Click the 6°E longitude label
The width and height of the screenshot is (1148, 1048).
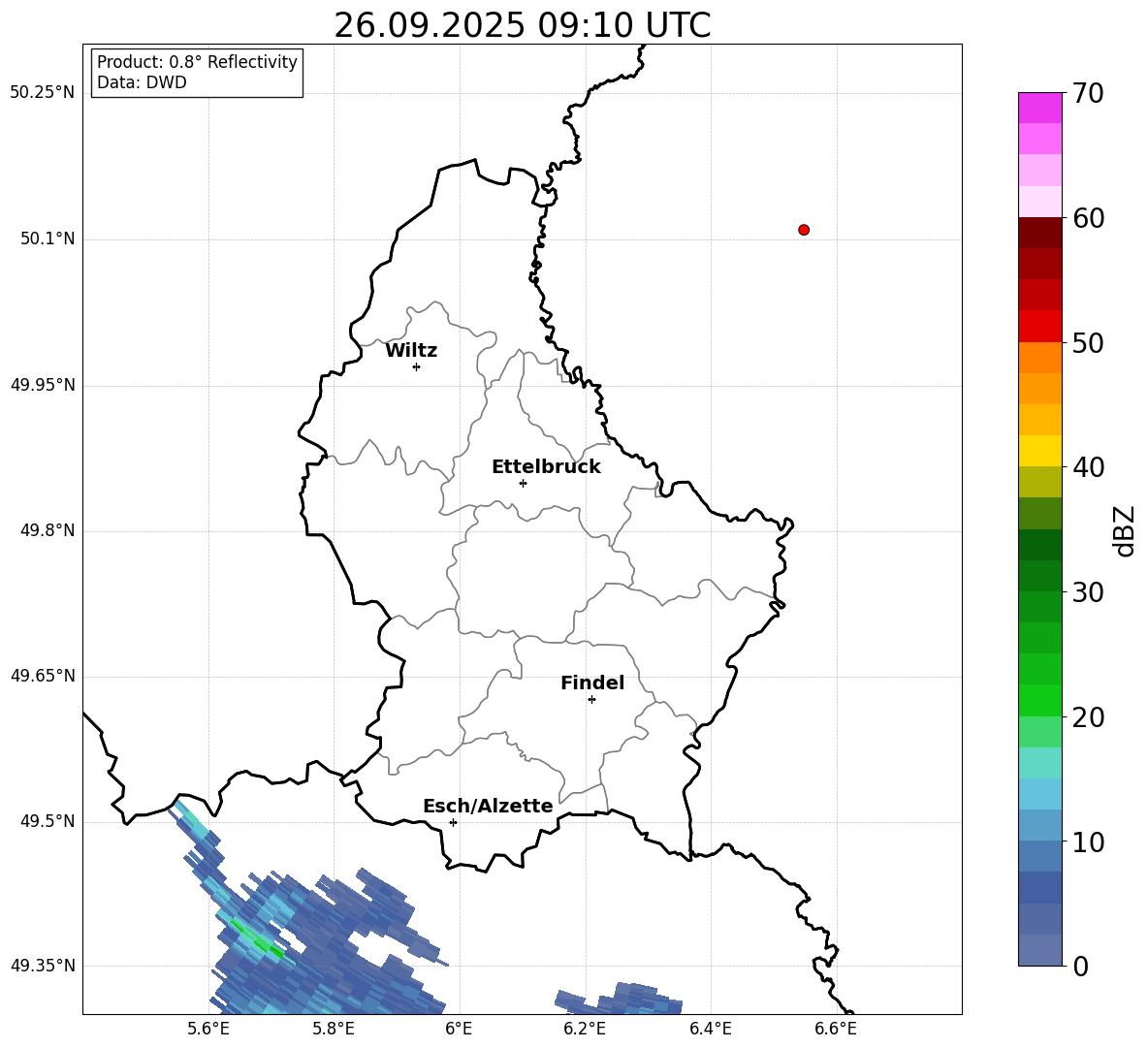coord(459,1029)
